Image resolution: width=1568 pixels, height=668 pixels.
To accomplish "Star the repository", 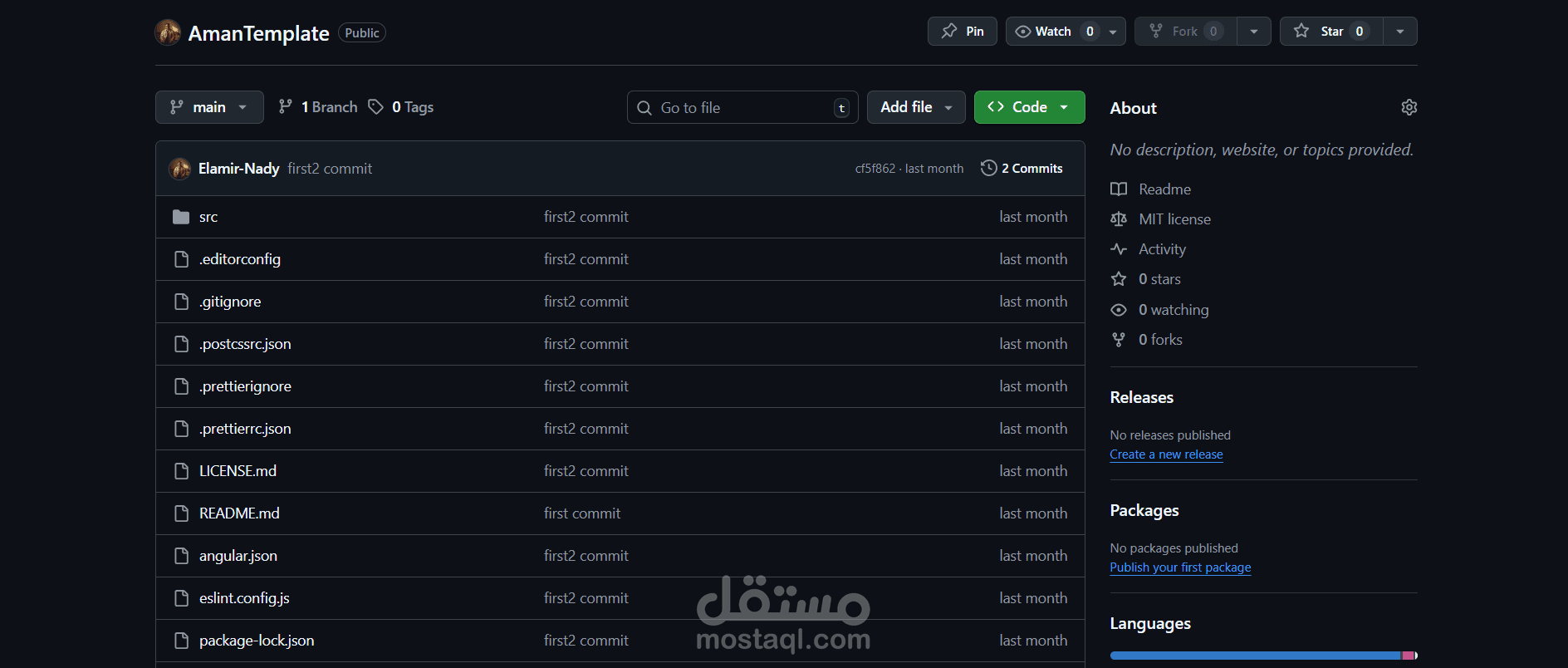I will (1331, 32).
